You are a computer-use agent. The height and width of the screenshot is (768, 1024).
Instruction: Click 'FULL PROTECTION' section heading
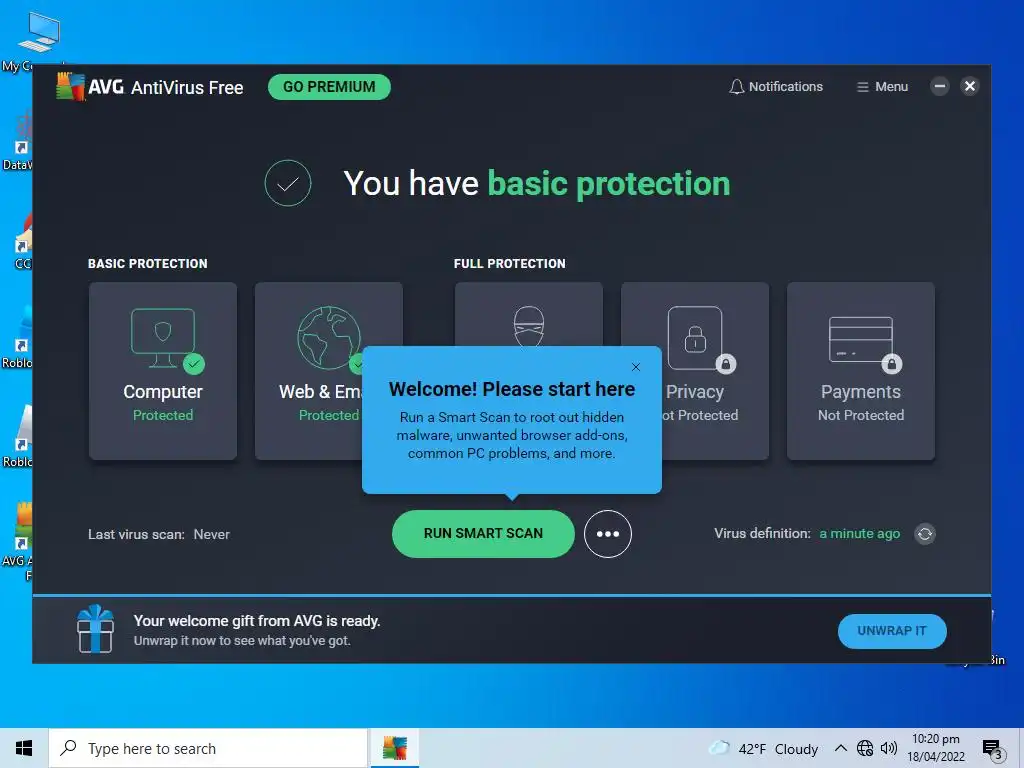pyautogui.click(x=509, y=264)
